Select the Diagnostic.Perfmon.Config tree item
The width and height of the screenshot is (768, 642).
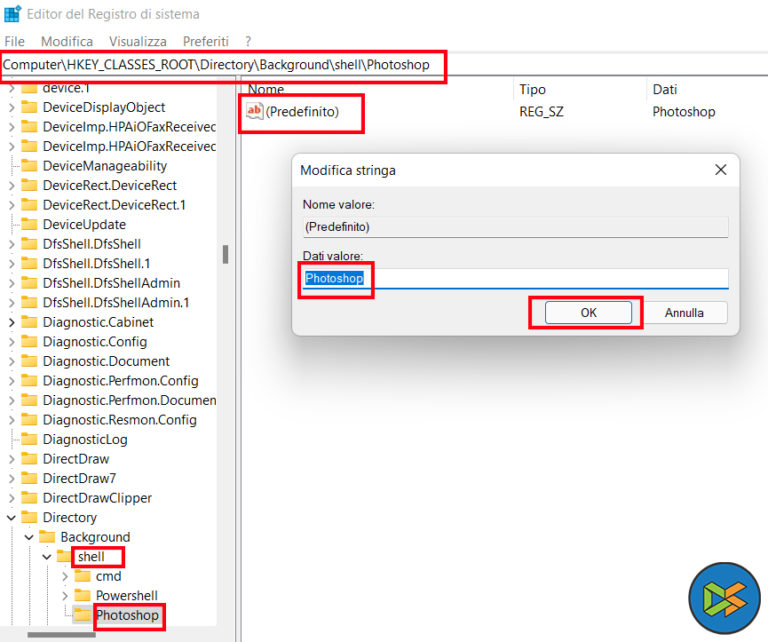click(x=120, y=380)
